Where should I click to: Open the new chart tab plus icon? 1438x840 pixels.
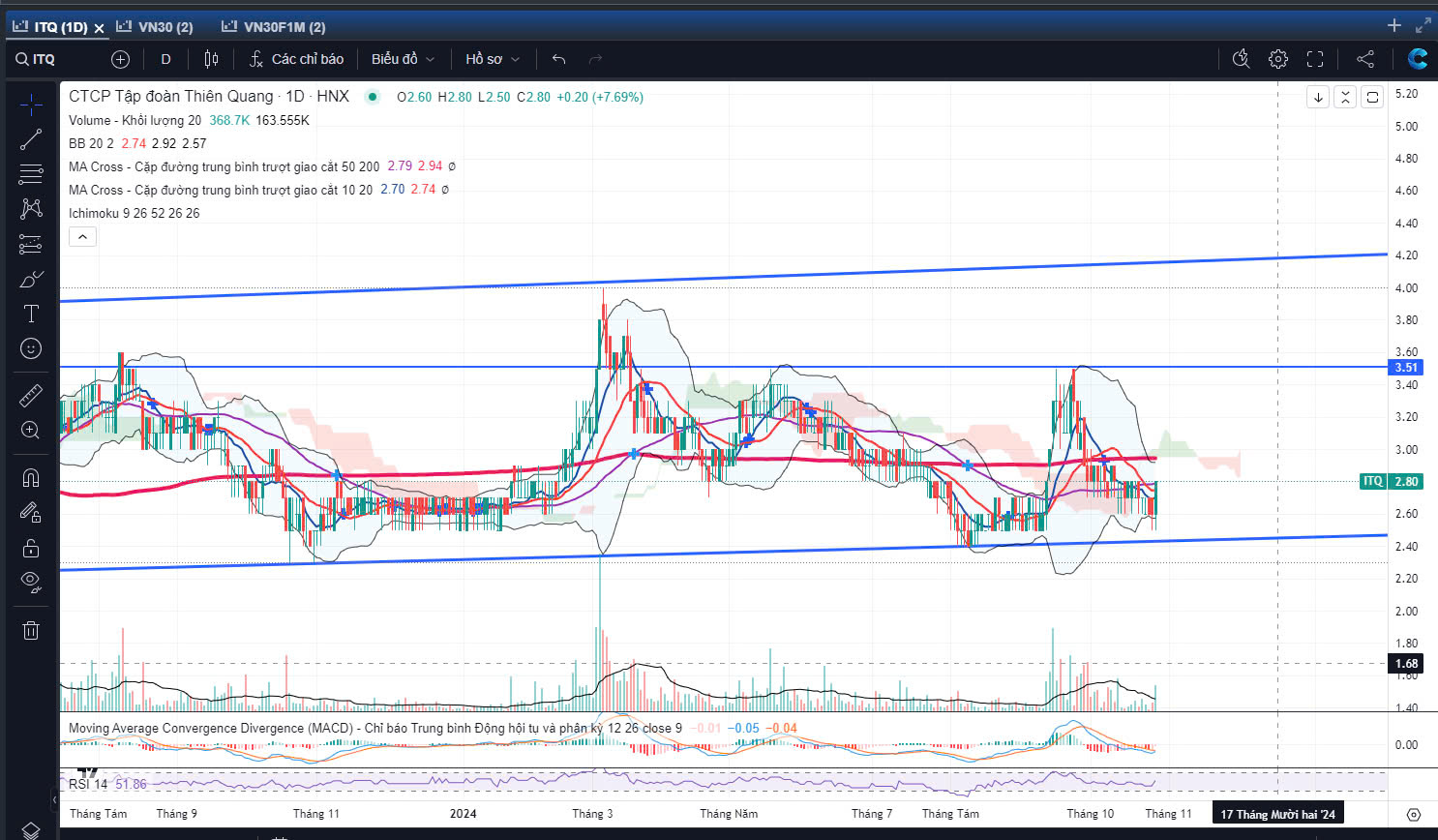point(1394,25)
